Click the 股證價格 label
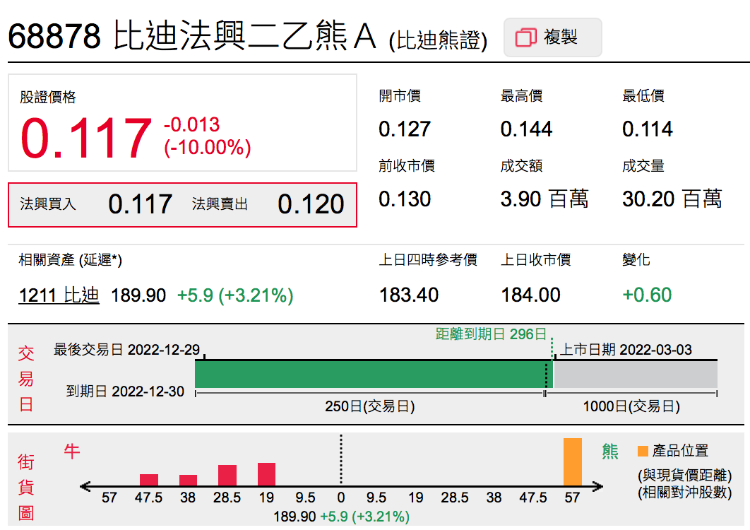 48,97
